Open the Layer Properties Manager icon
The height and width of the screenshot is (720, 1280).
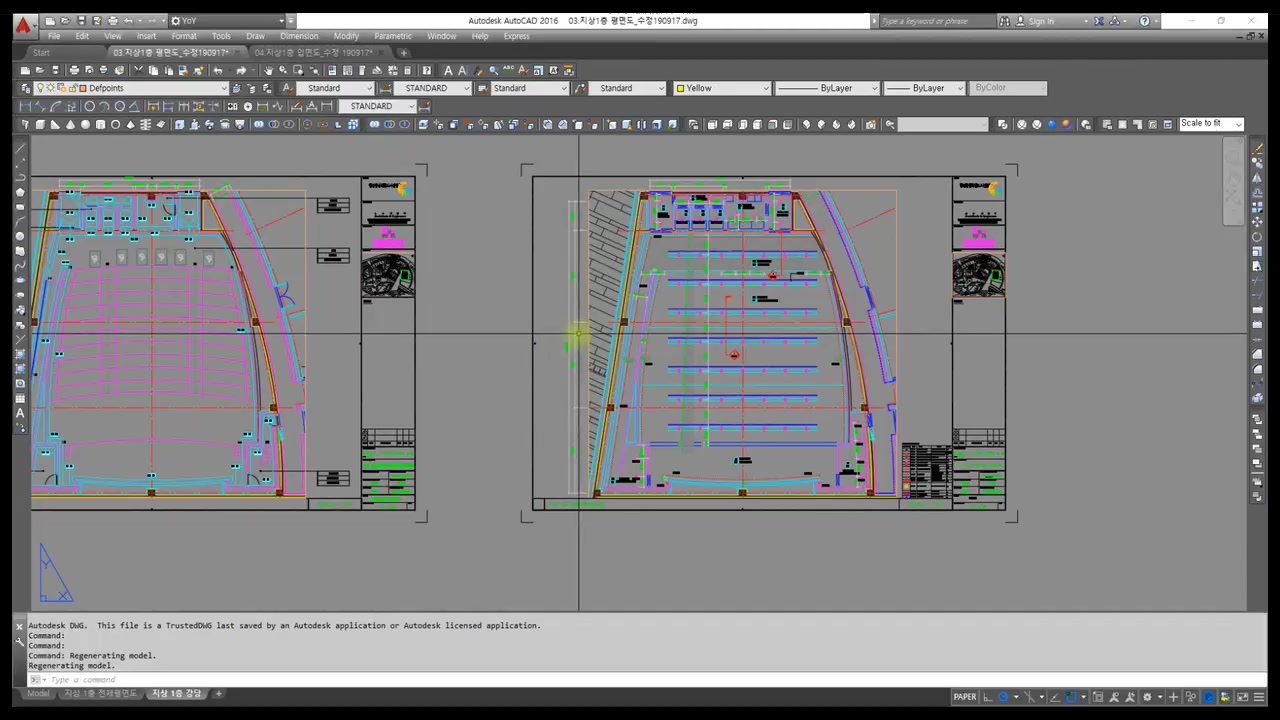coord(26,88)
